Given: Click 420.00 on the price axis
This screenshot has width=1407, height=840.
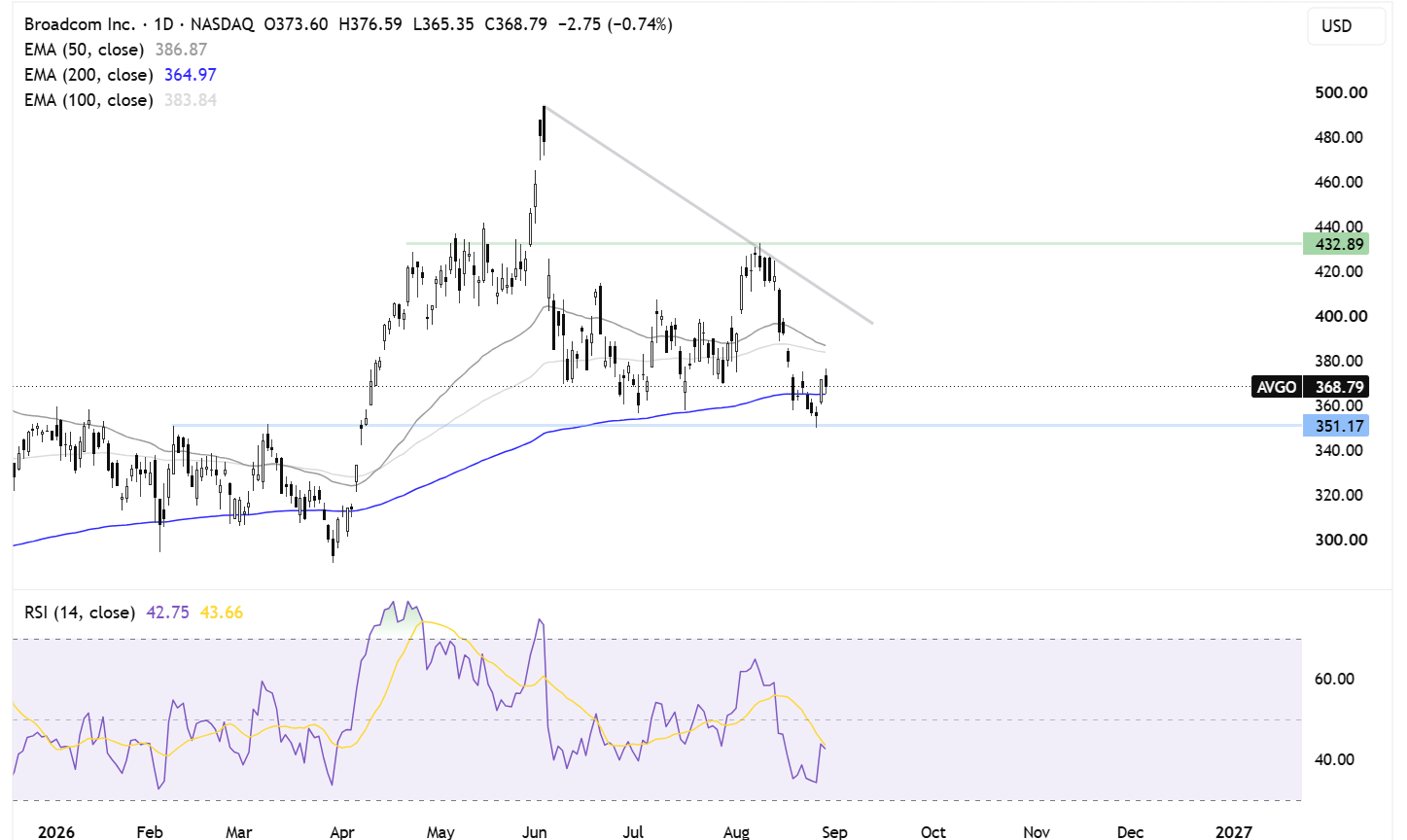Looking at the screenshot, I should [1339, 271].
